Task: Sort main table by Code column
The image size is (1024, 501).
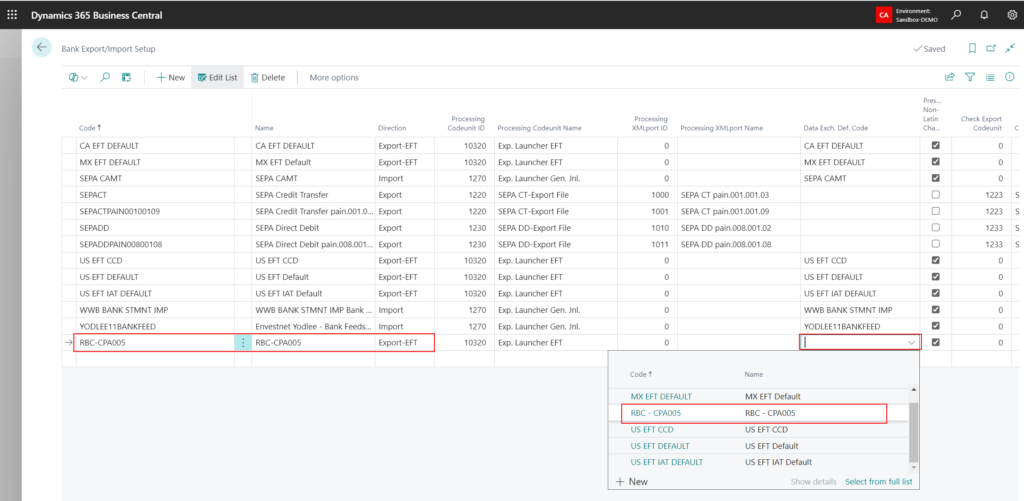Action: click(90, 128)
